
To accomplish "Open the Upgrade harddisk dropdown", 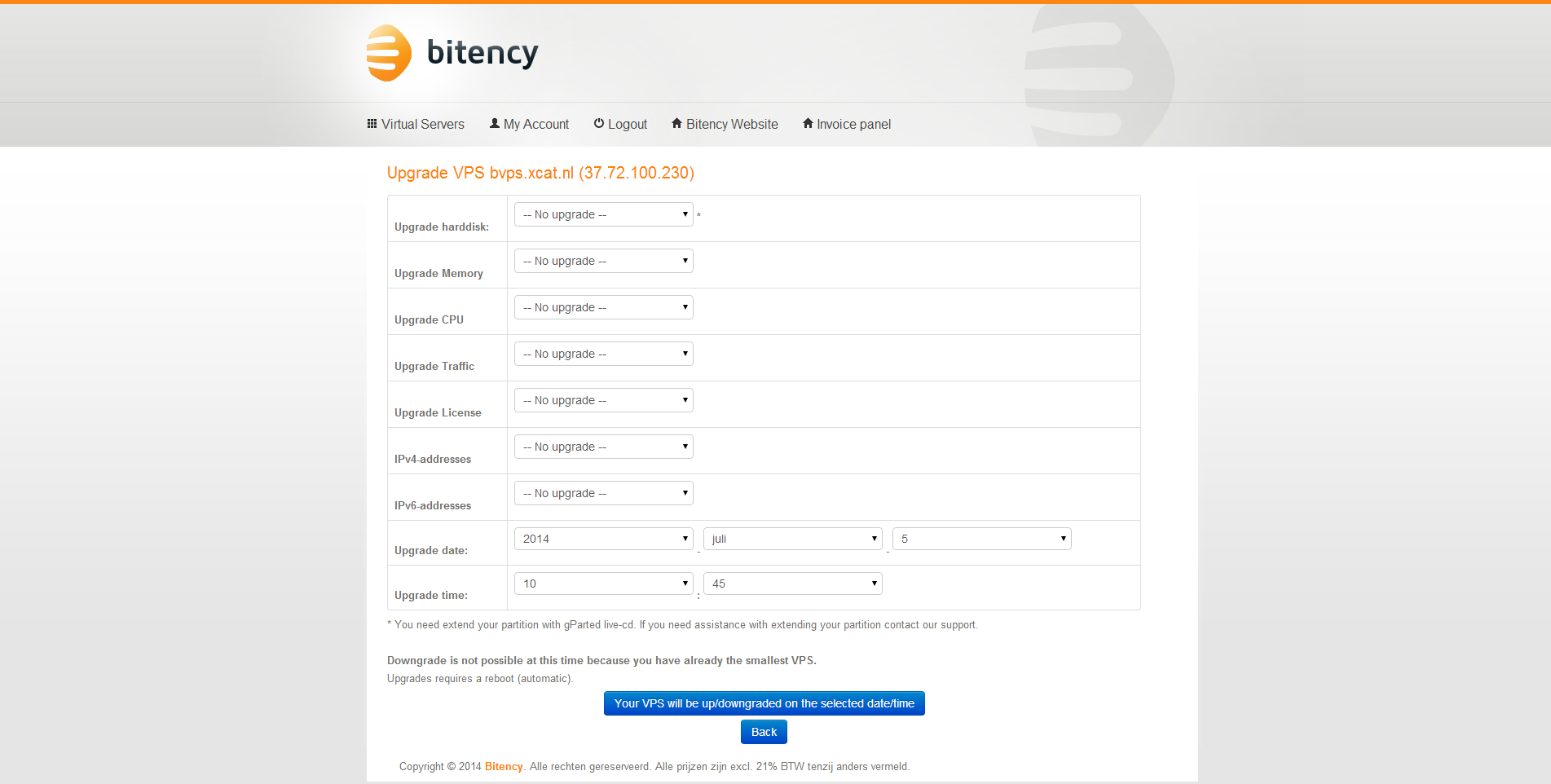I will tap(603, 214).
